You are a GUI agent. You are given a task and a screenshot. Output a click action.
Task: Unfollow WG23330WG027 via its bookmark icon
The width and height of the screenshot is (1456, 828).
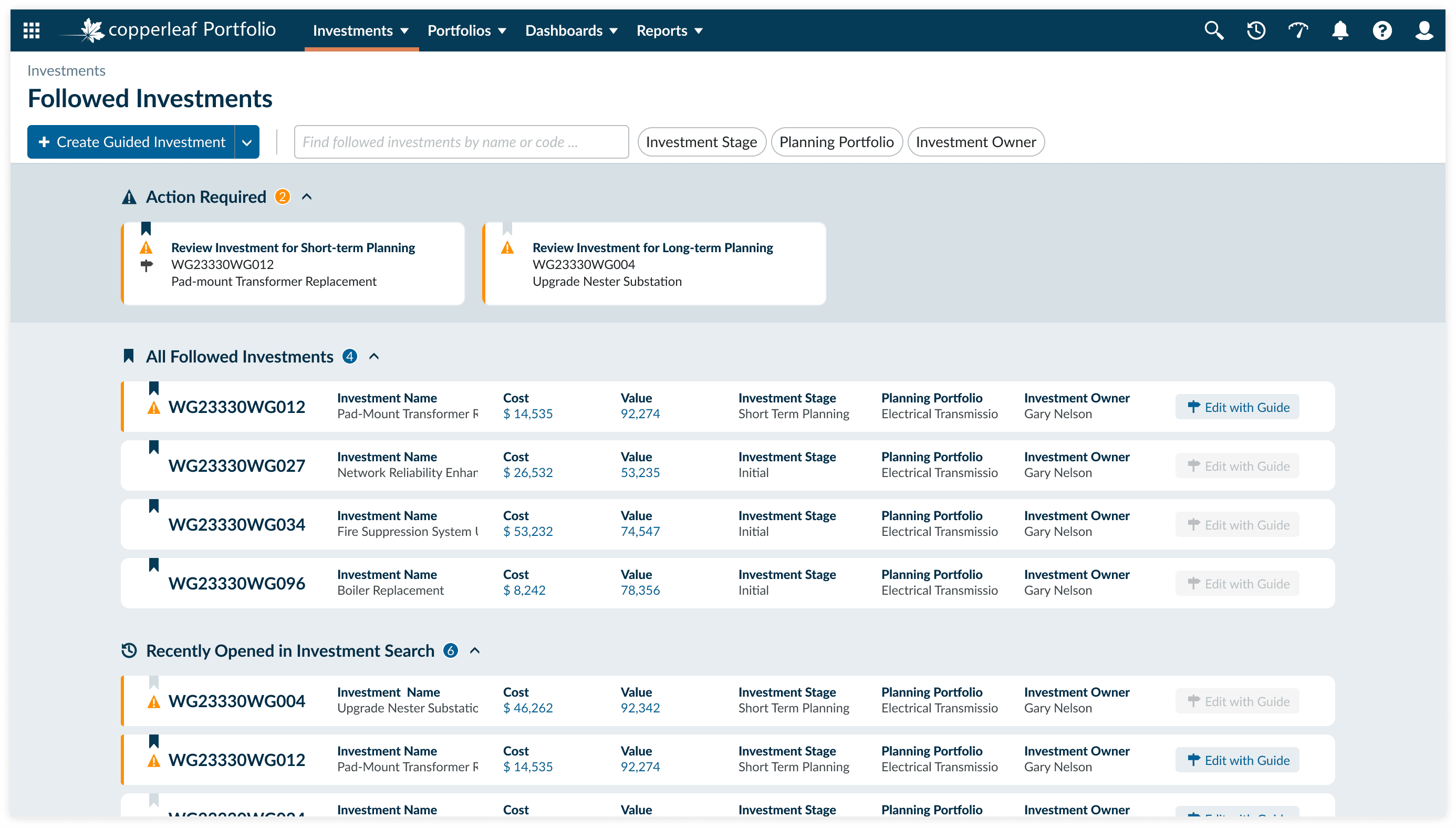(x=153, y=447)
